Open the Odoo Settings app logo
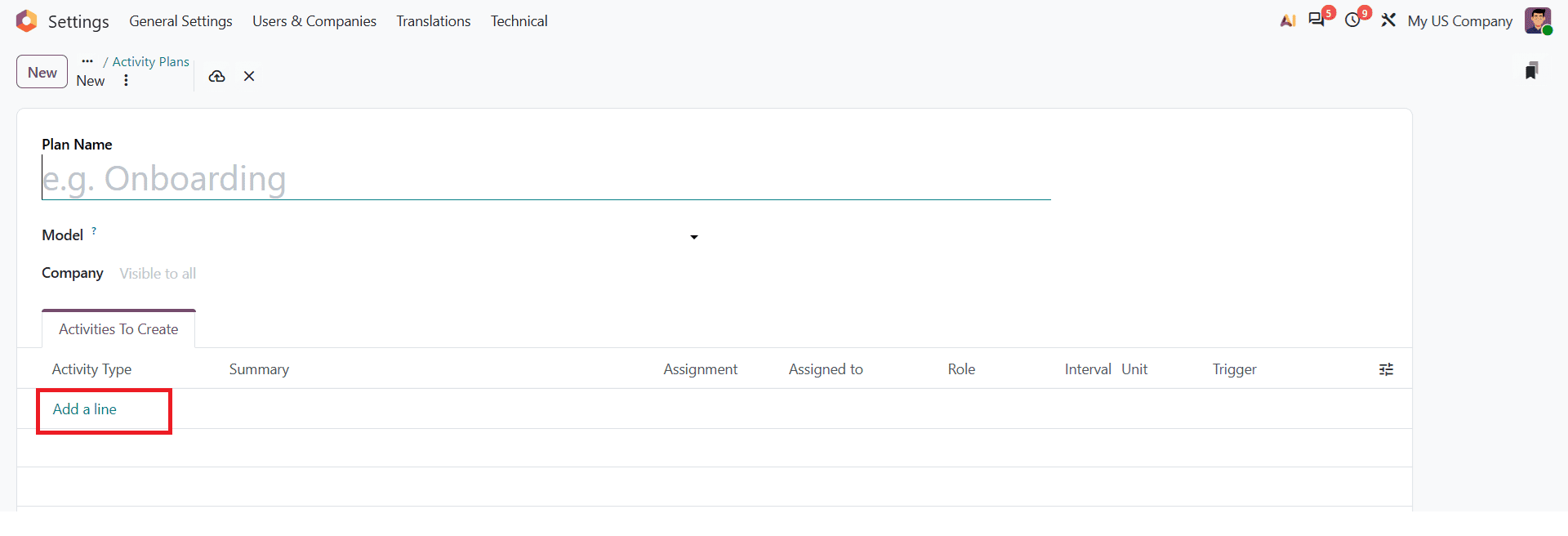Screen dimensions: 1568x536 pos(27,21)
